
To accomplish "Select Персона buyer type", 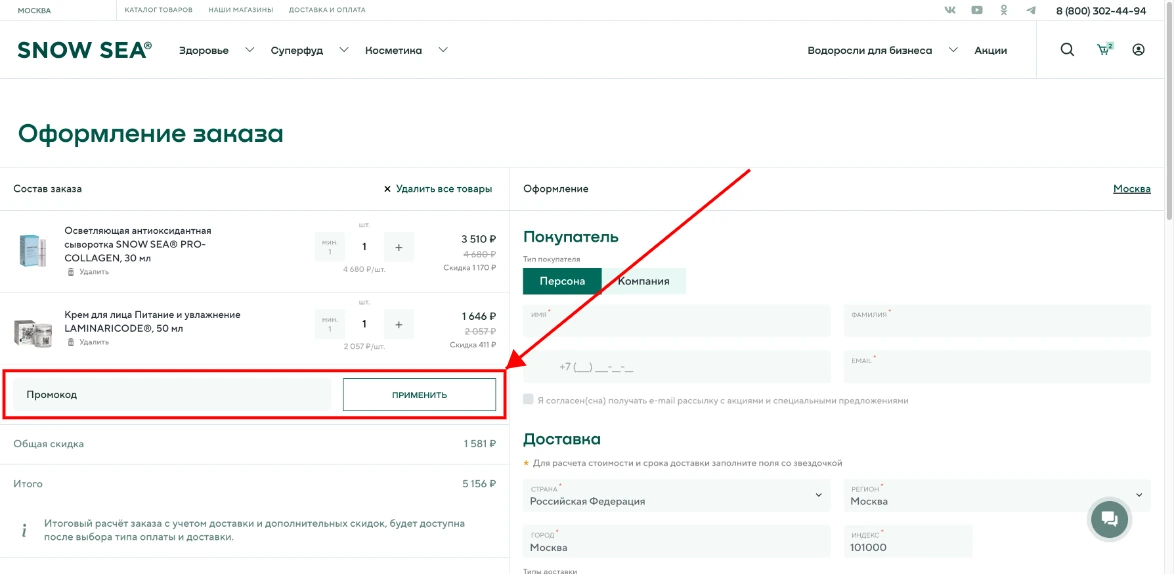I will (x=562, y=281).
